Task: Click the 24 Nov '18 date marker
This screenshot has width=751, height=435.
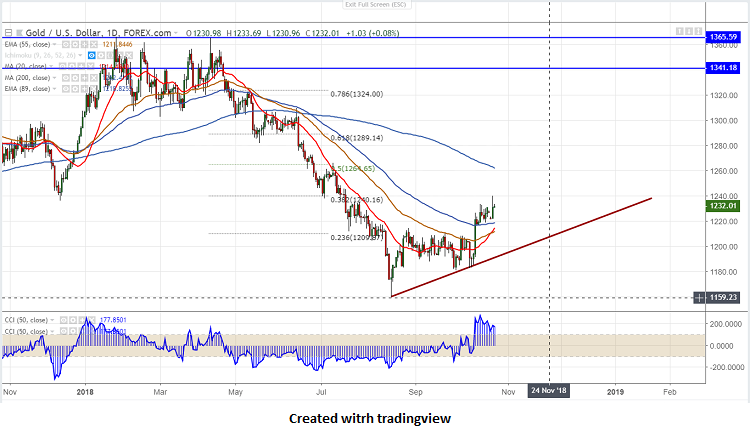Action: [548, 390]
